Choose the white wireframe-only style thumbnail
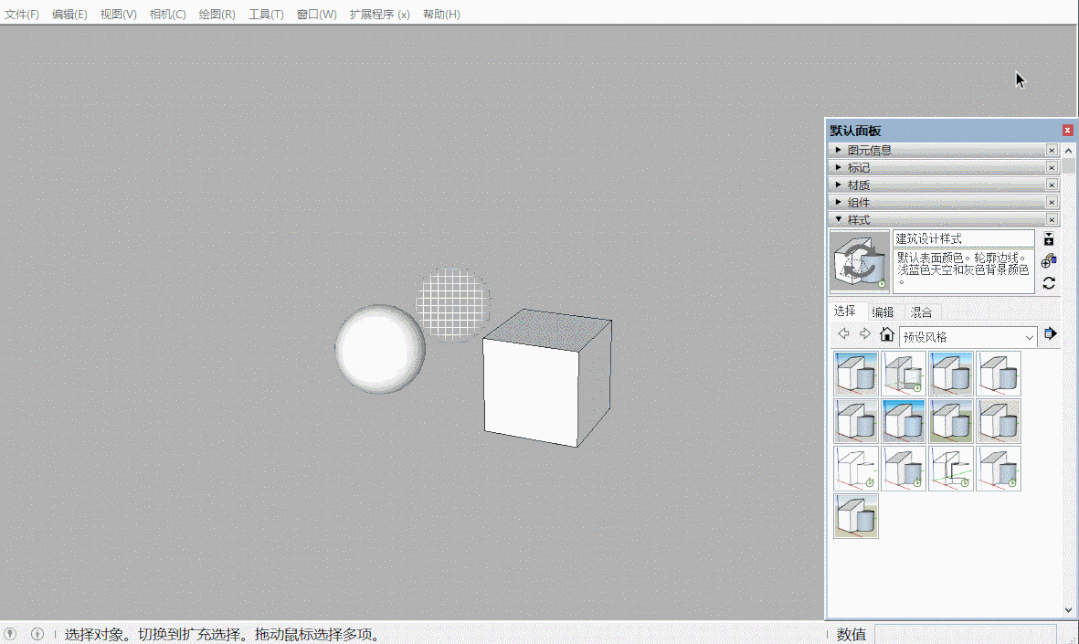Screen dimensions: 1079x644 click(x=856, y=468)
